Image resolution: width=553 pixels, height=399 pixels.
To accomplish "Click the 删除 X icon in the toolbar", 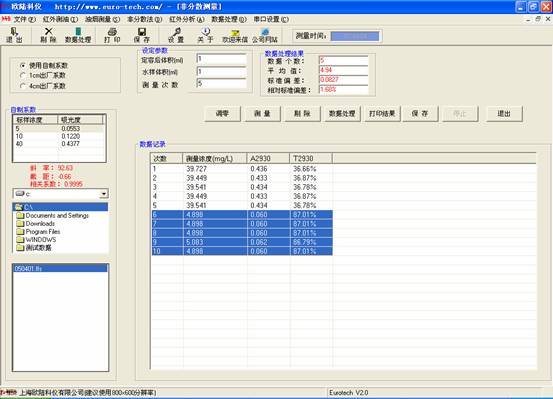I will (48, 35).
